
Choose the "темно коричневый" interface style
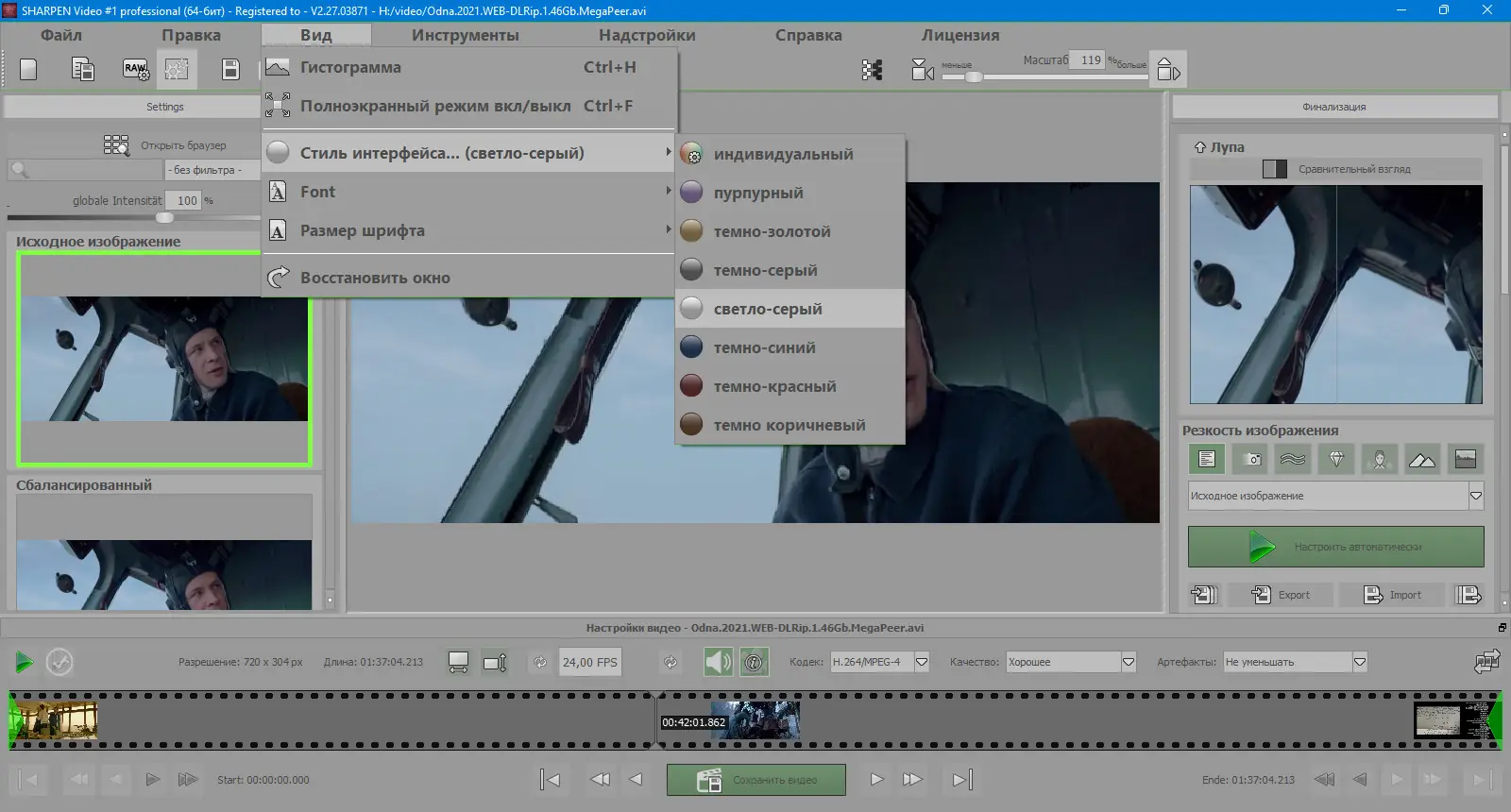[x=790, y=425]
